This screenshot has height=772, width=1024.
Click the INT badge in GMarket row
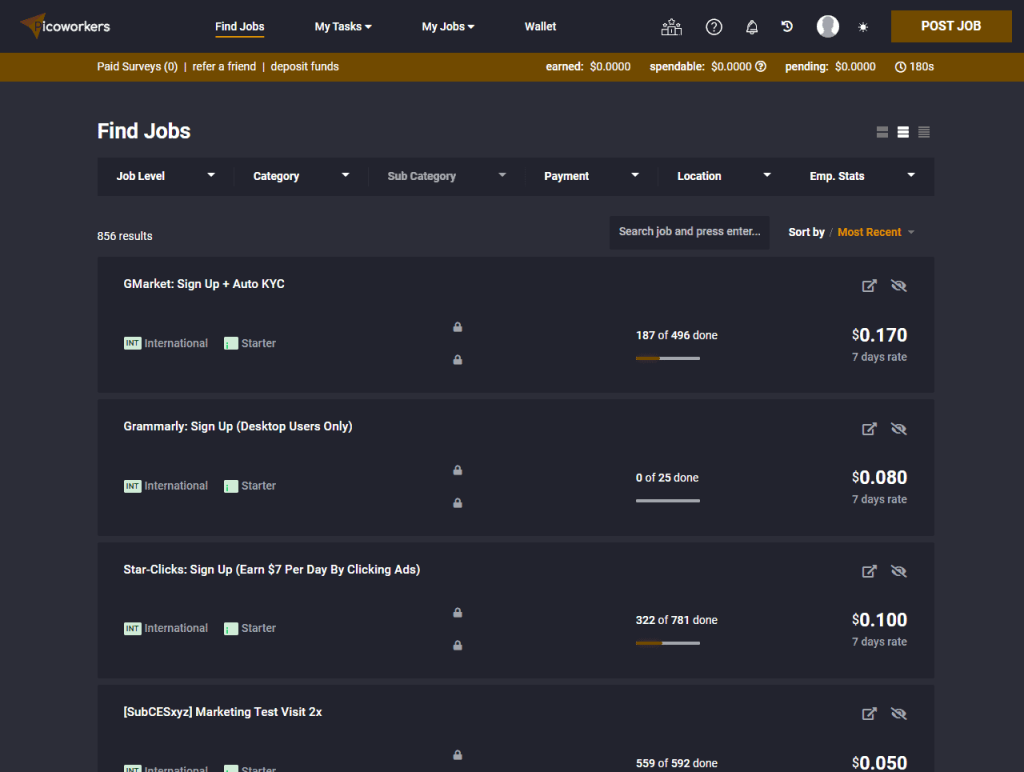[x=133, y=343]
